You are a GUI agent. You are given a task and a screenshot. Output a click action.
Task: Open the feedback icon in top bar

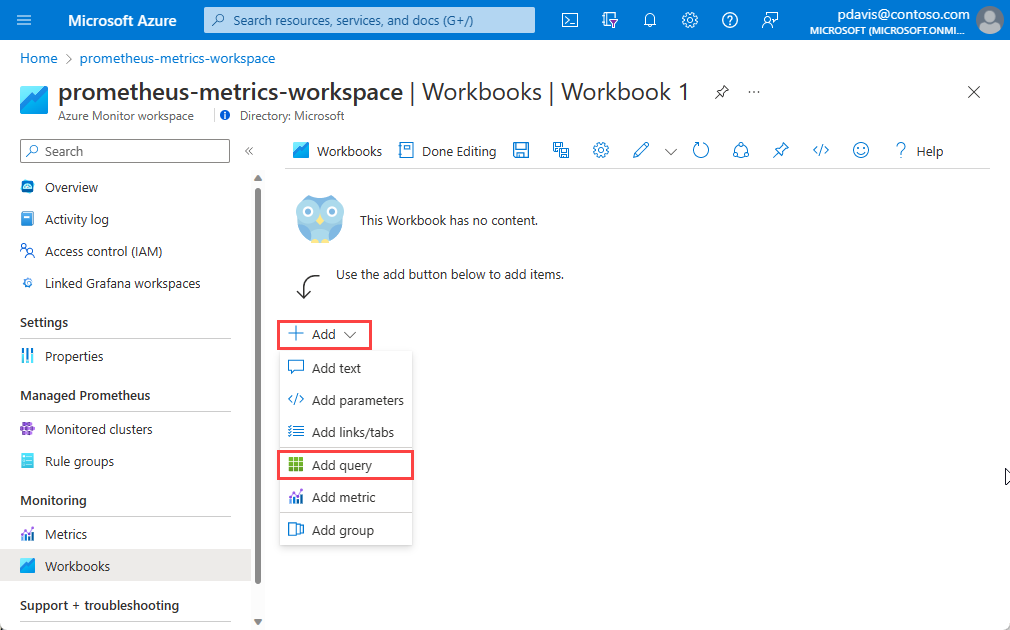click(x=769, y=20)
